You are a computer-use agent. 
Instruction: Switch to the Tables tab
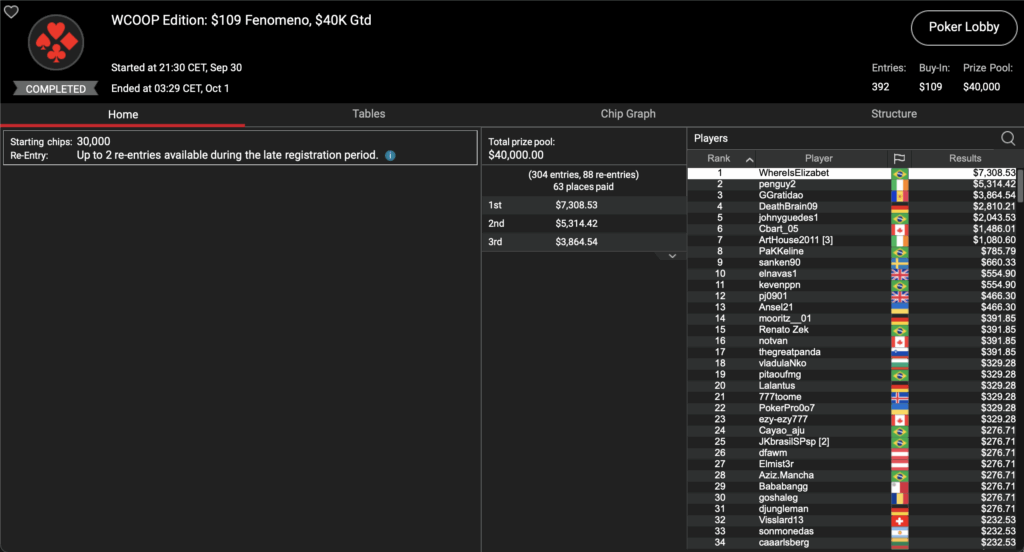(x=368, y=114)
